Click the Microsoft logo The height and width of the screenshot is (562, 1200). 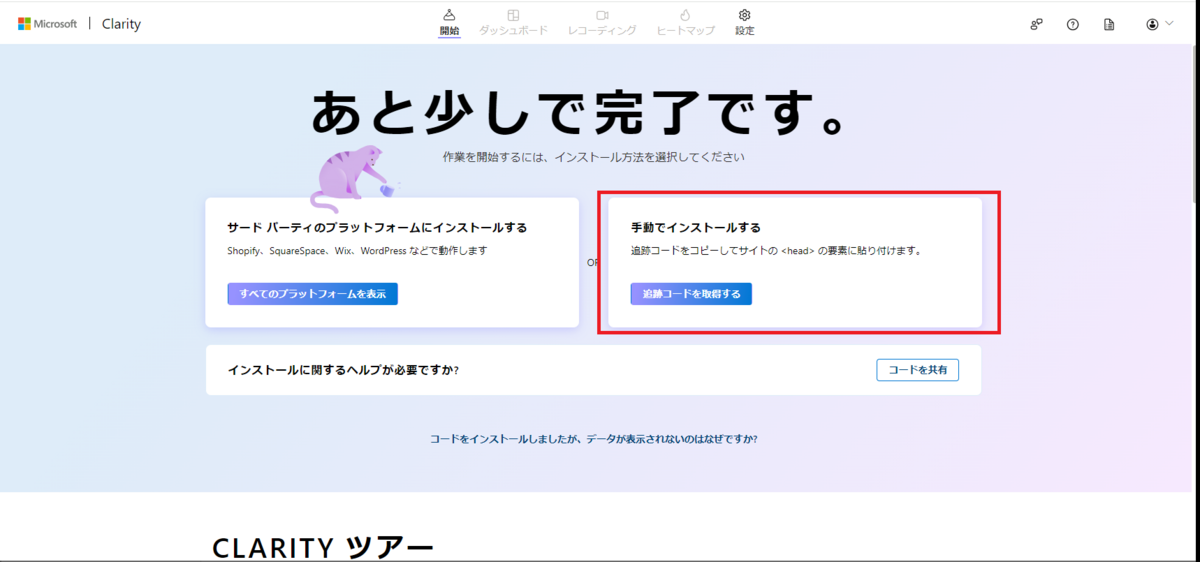click(47, 24)
